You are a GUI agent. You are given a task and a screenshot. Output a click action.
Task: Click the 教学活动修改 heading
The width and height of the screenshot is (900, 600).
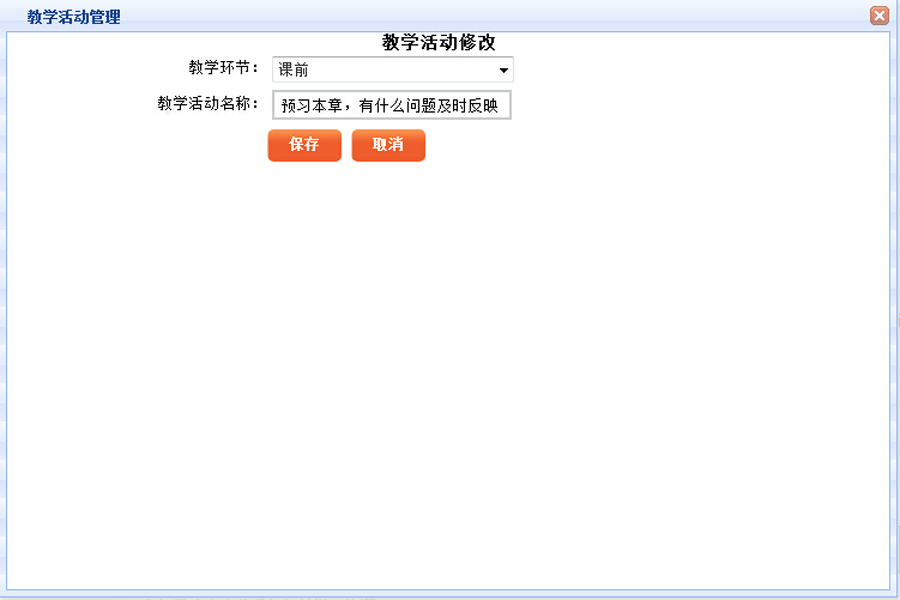tap(438, 42)
